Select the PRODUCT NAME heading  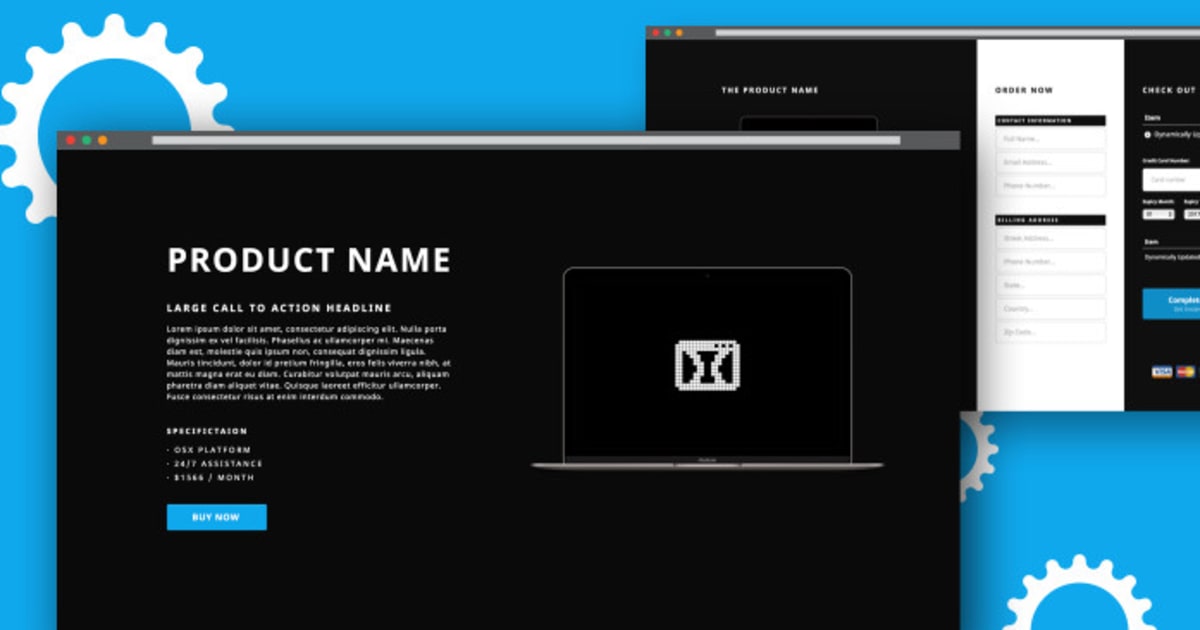(309, 260)
